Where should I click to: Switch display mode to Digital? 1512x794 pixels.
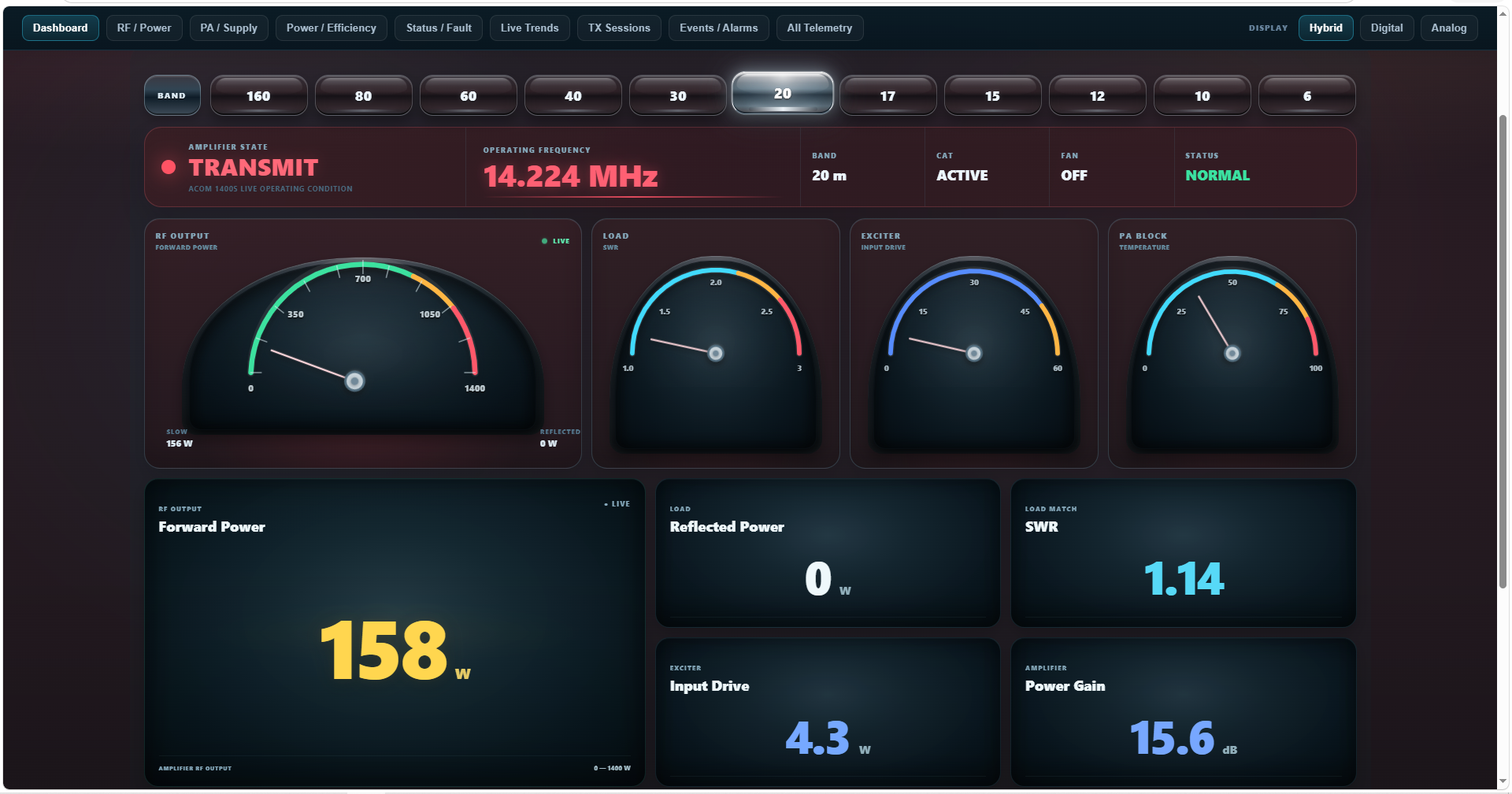[x=1386, y=28]
